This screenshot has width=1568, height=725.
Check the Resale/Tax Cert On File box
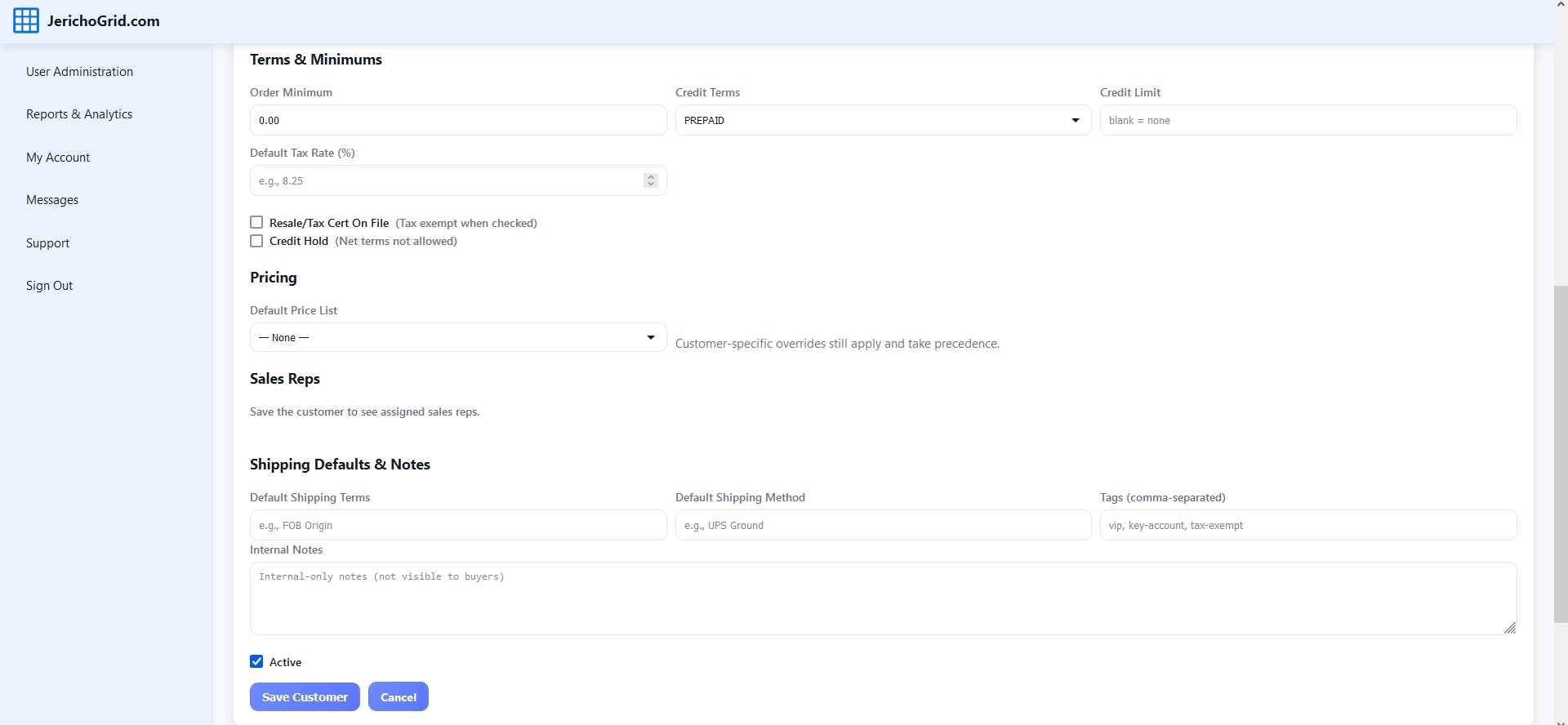(256, 222)
